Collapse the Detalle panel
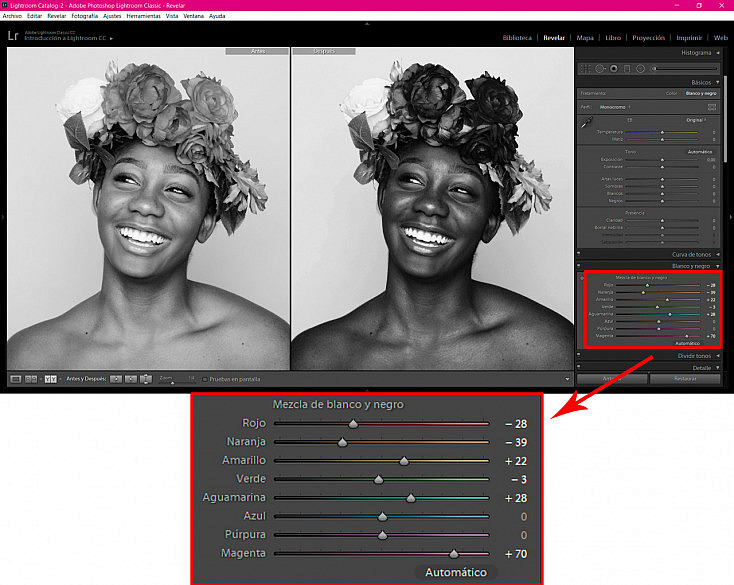Image resolution: width=734 pixels, height=585 pixels. (718, 368)
